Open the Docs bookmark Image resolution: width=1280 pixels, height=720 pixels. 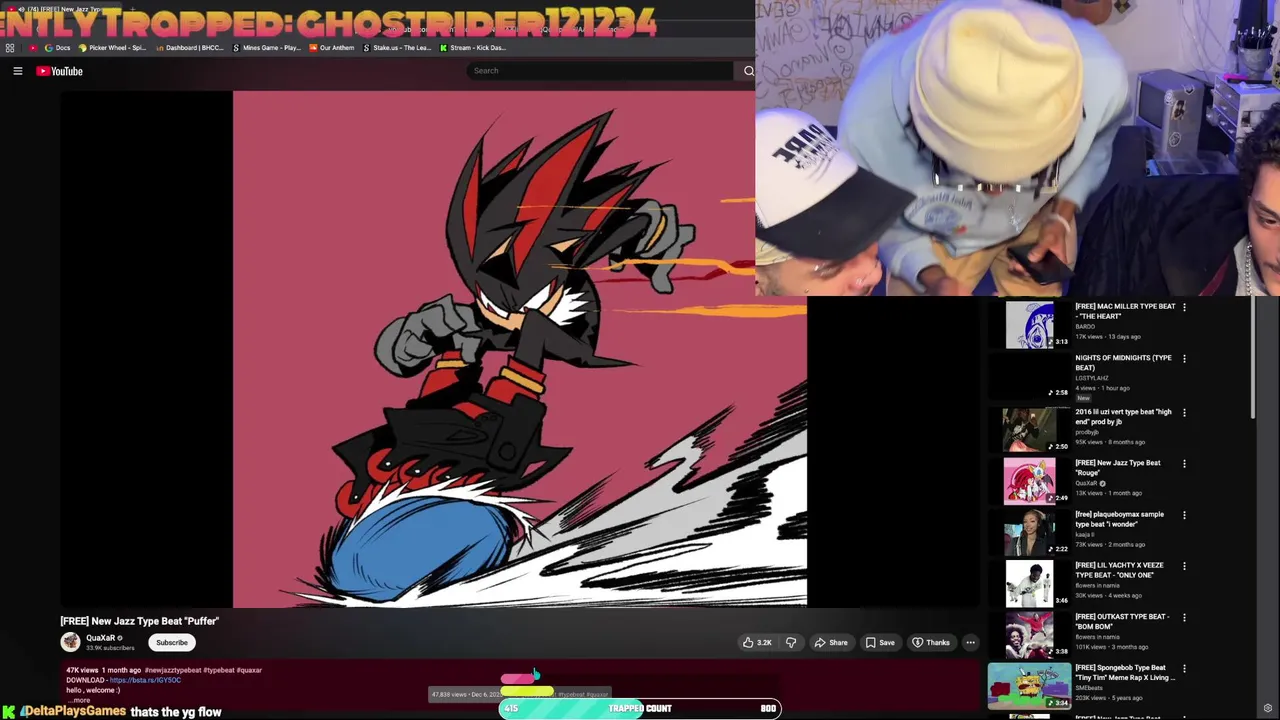coord(57,48)
